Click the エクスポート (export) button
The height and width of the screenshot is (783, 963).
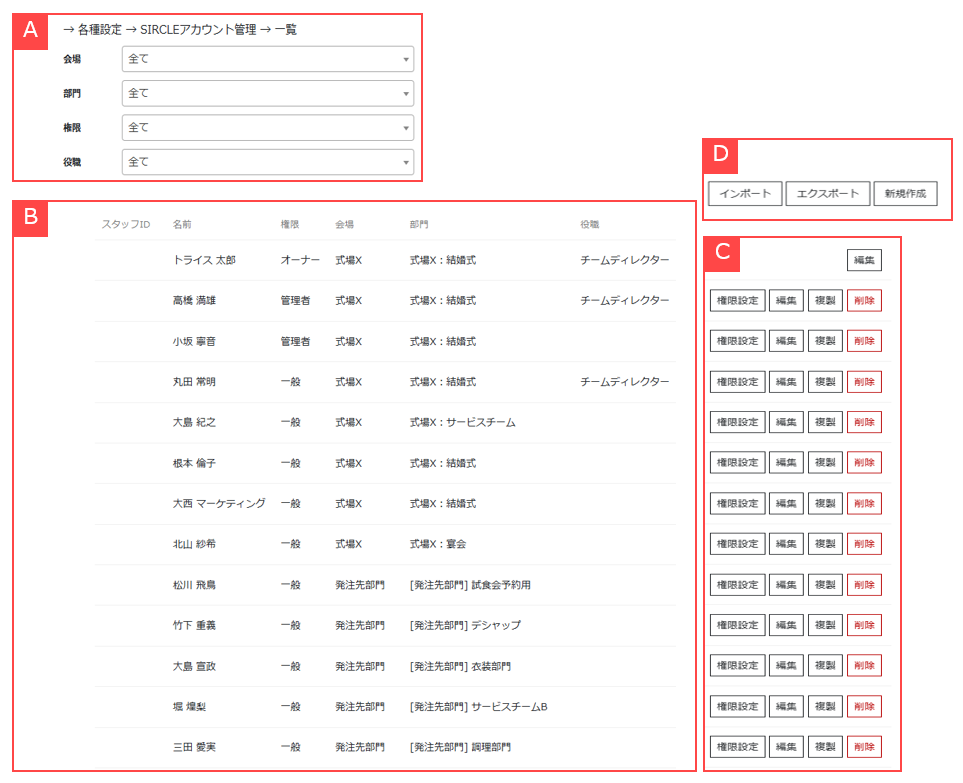click(x=827, y=193)
